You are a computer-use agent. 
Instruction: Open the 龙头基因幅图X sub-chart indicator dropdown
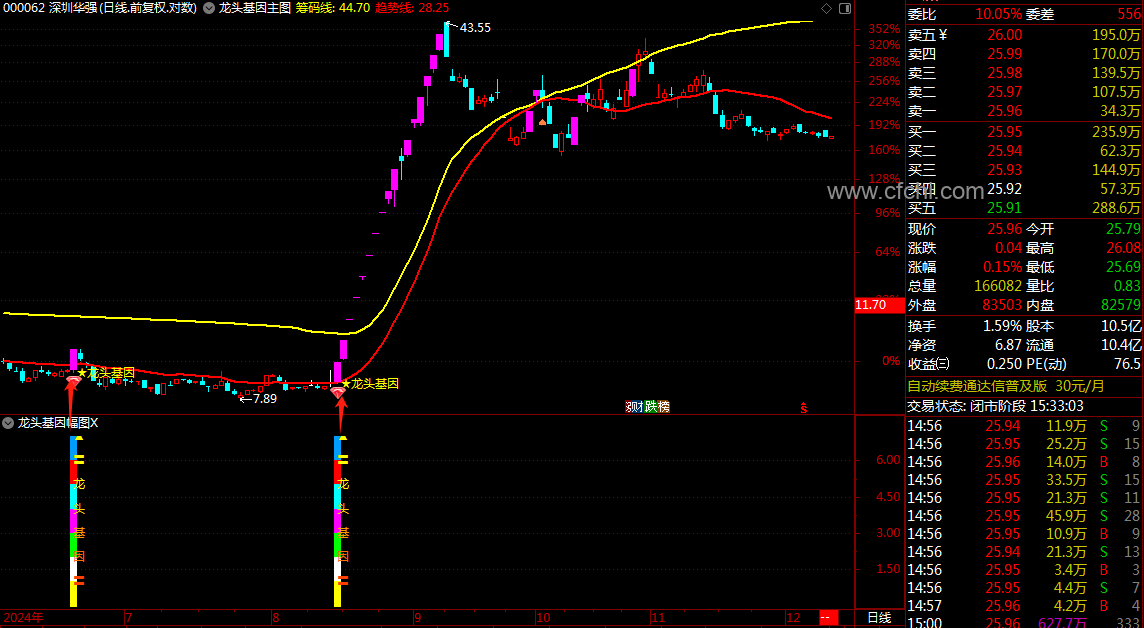pyautogui.click(x=8, y=422)
